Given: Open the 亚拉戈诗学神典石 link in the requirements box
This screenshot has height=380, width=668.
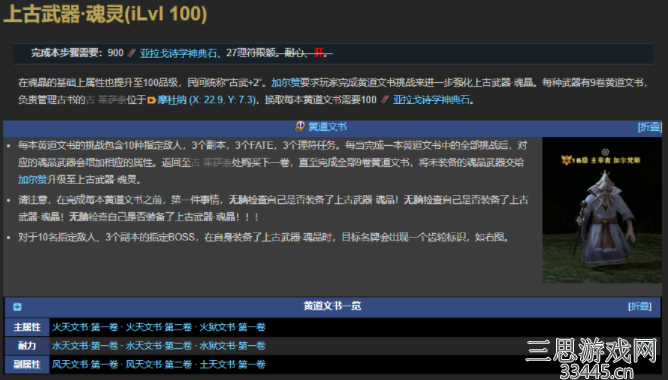Looking at the screenshot, I should click(x=178, y=53).
